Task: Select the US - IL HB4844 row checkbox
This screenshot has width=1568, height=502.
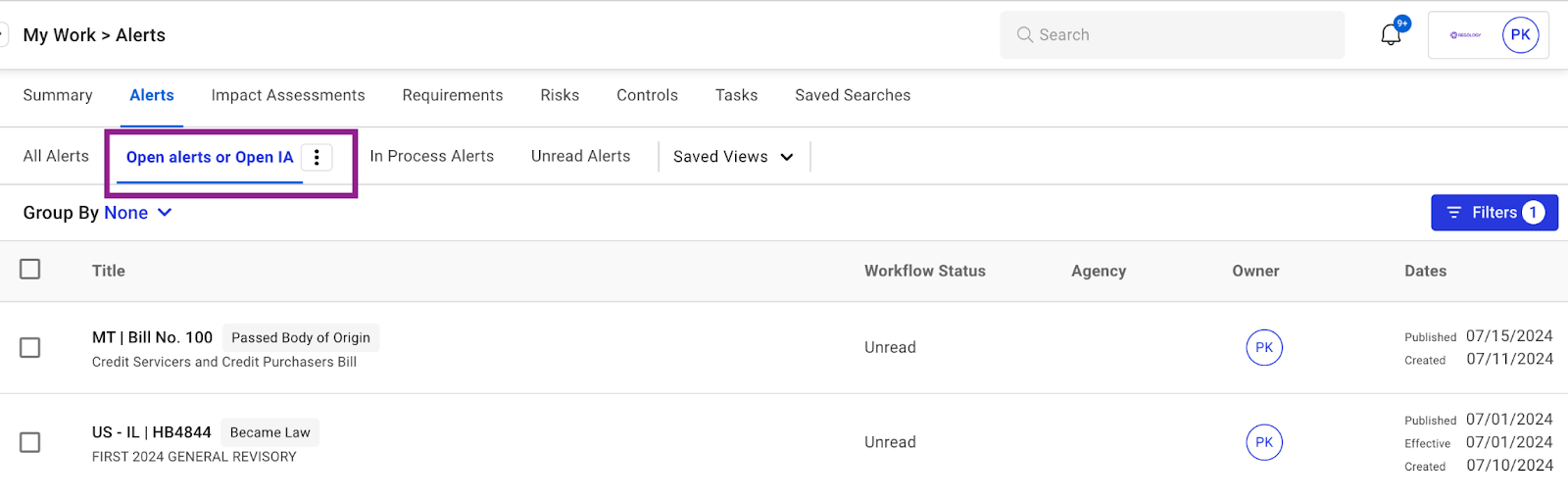Action: 30,442
